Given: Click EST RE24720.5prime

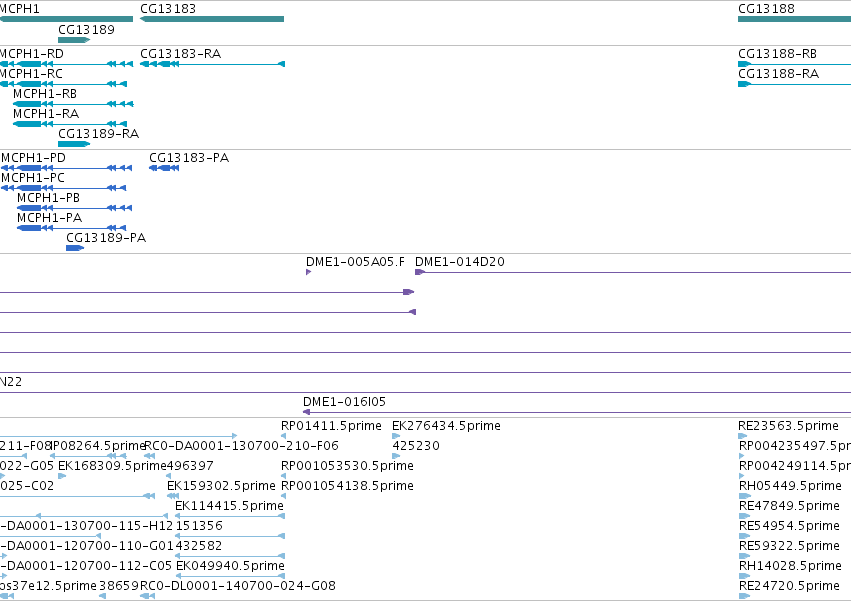Looking at the screenshot, I should [x=789, y=586].
